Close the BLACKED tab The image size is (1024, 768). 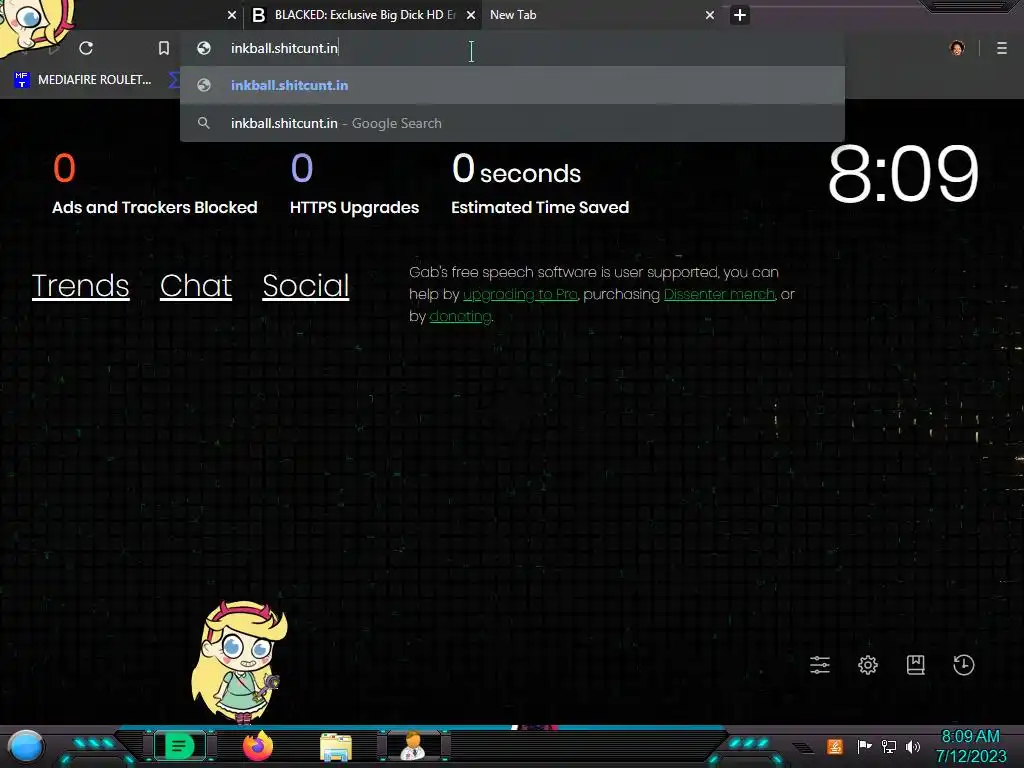click(471, 15)
